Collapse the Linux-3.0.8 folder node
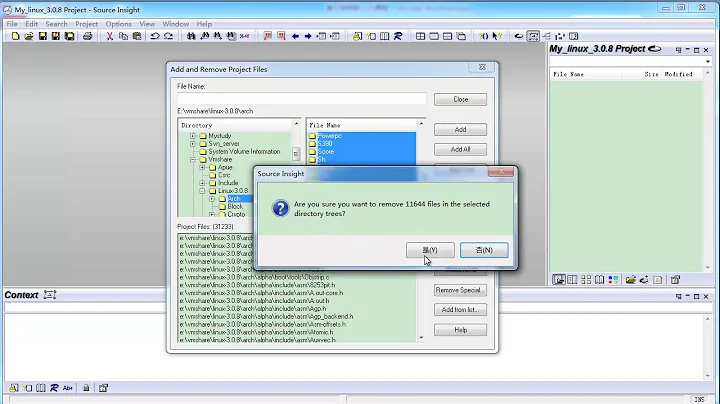 (x=202, y=191)
